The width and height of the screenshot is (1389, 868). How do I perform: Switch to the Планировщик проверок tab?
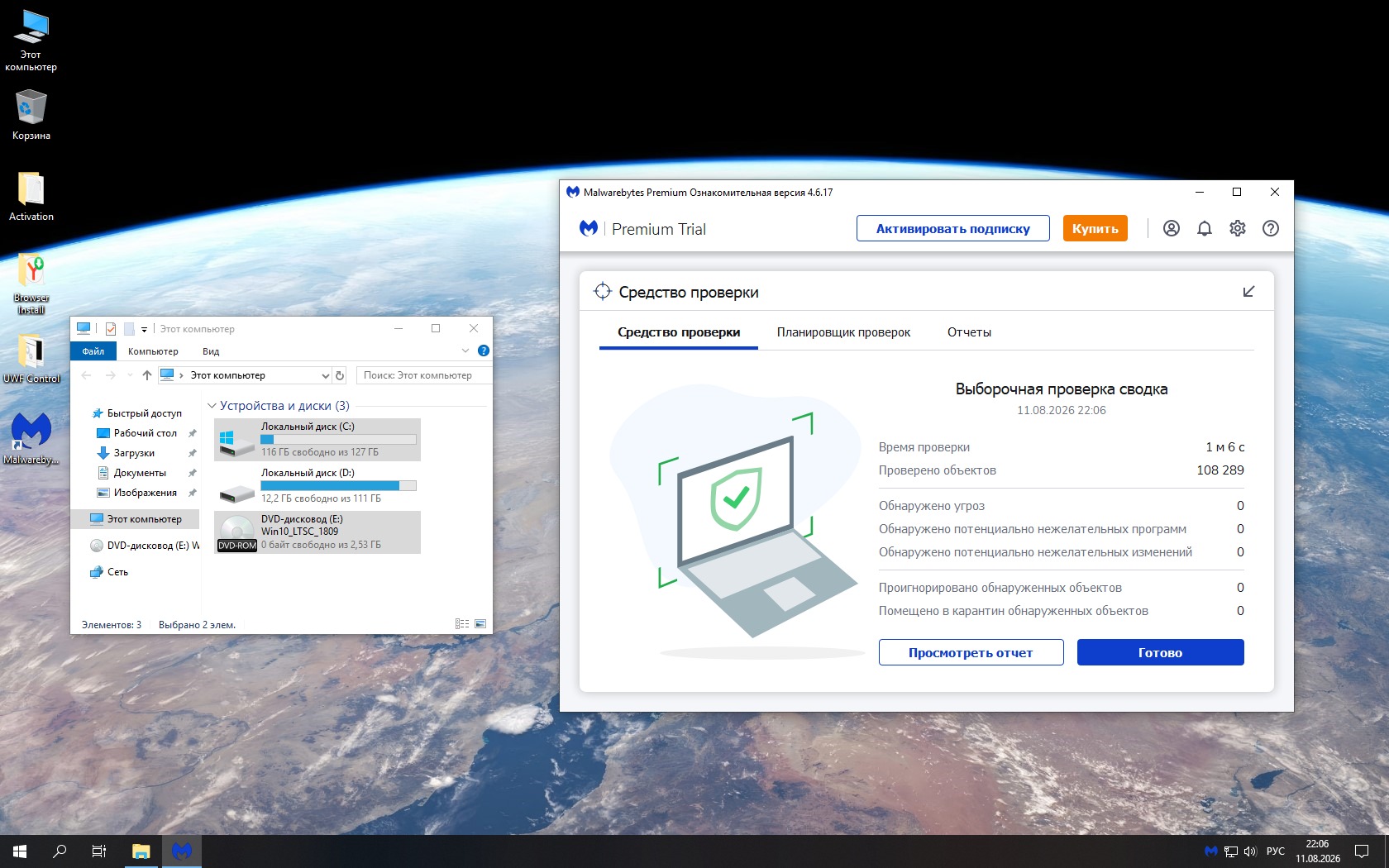(843, 332)
